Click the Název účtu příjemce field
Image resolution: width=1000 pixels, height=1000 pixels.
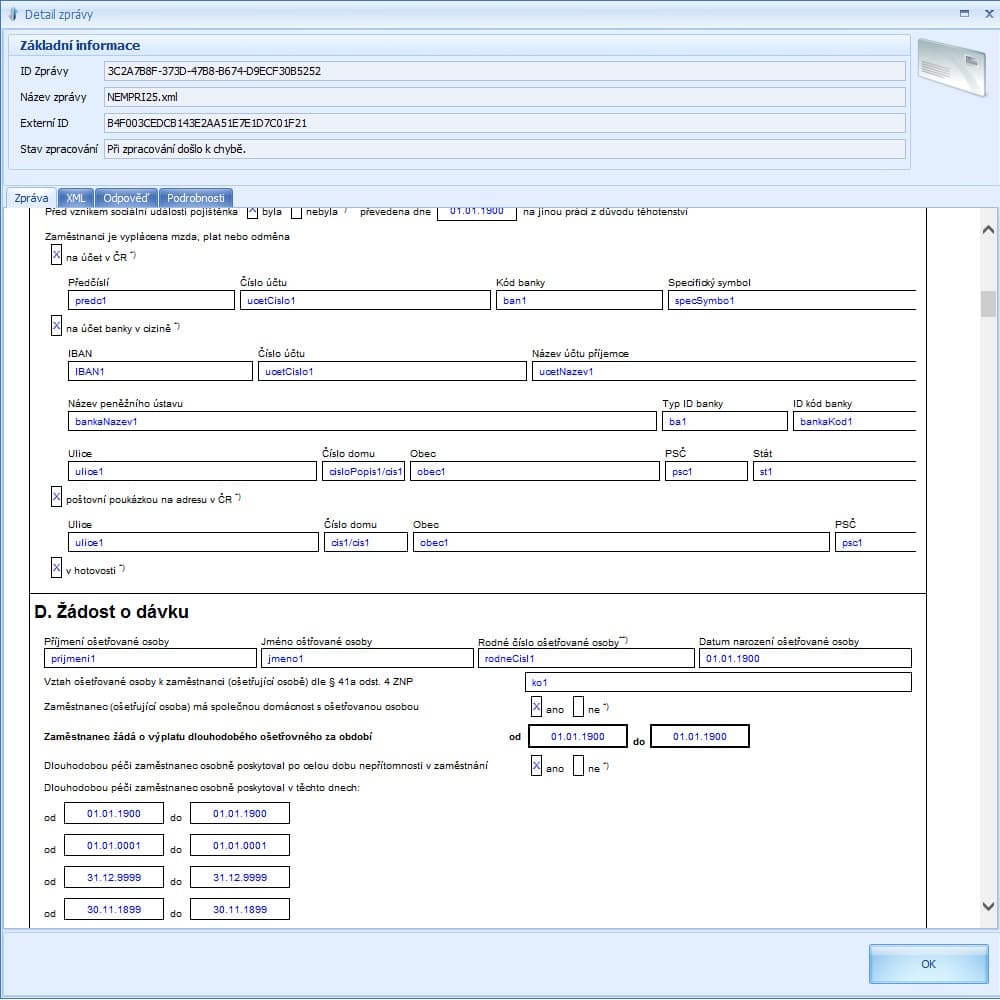(724, 371)
